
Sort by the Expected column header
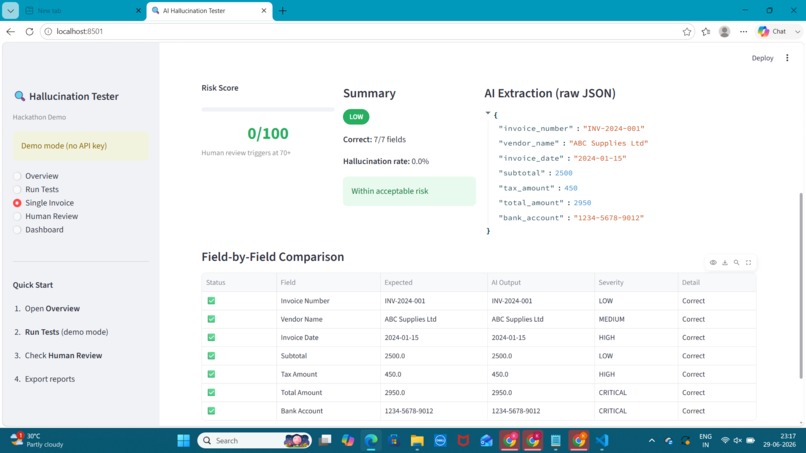coord(433,282)
